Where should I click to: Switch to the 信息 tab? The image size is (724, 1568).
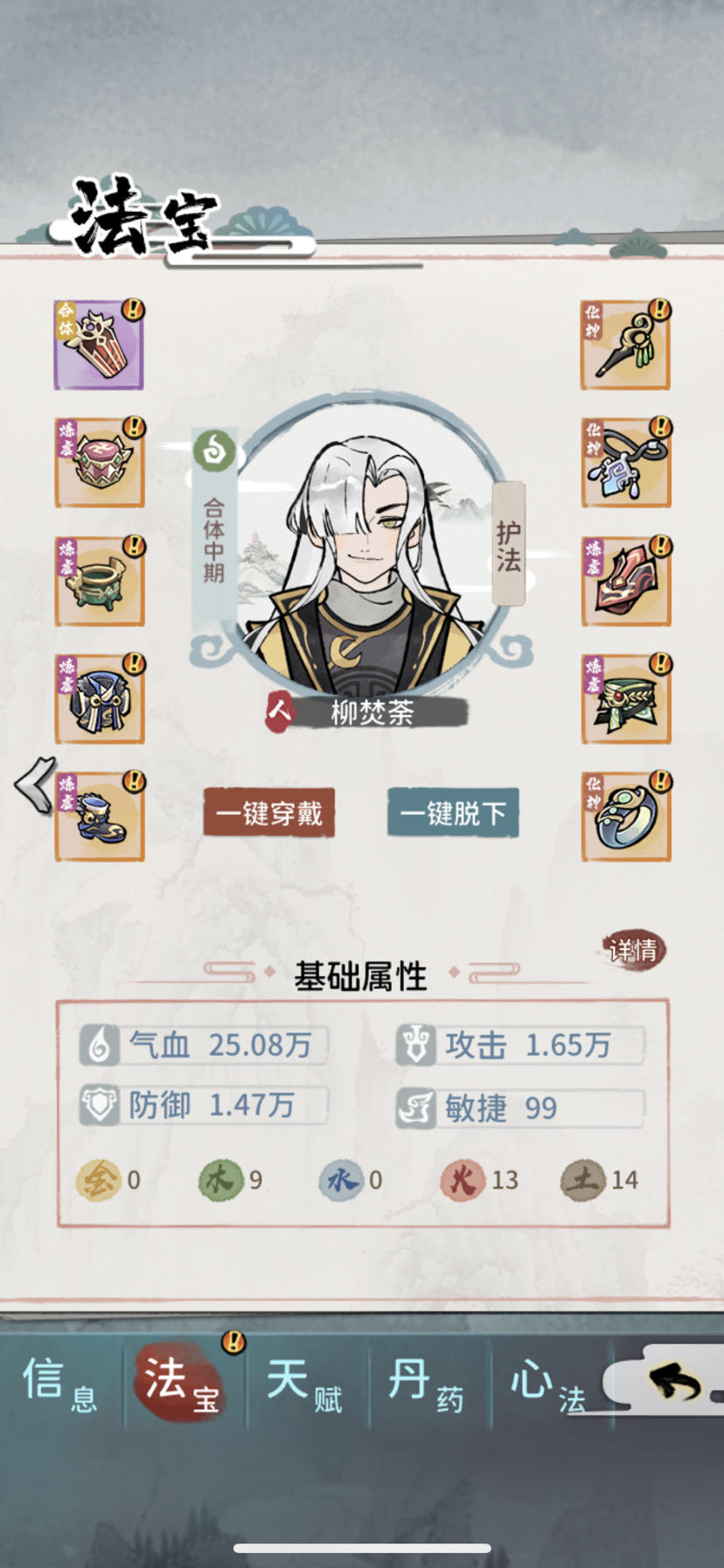coord(59,1383)
